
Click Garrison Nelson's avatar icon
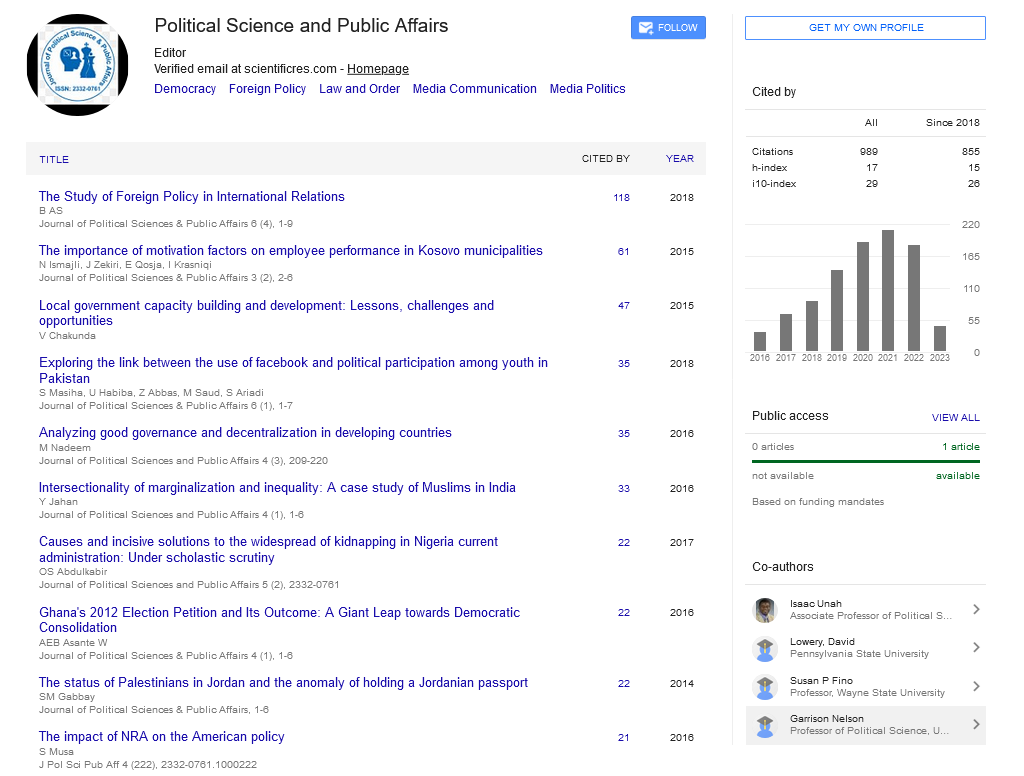[765, 725]
